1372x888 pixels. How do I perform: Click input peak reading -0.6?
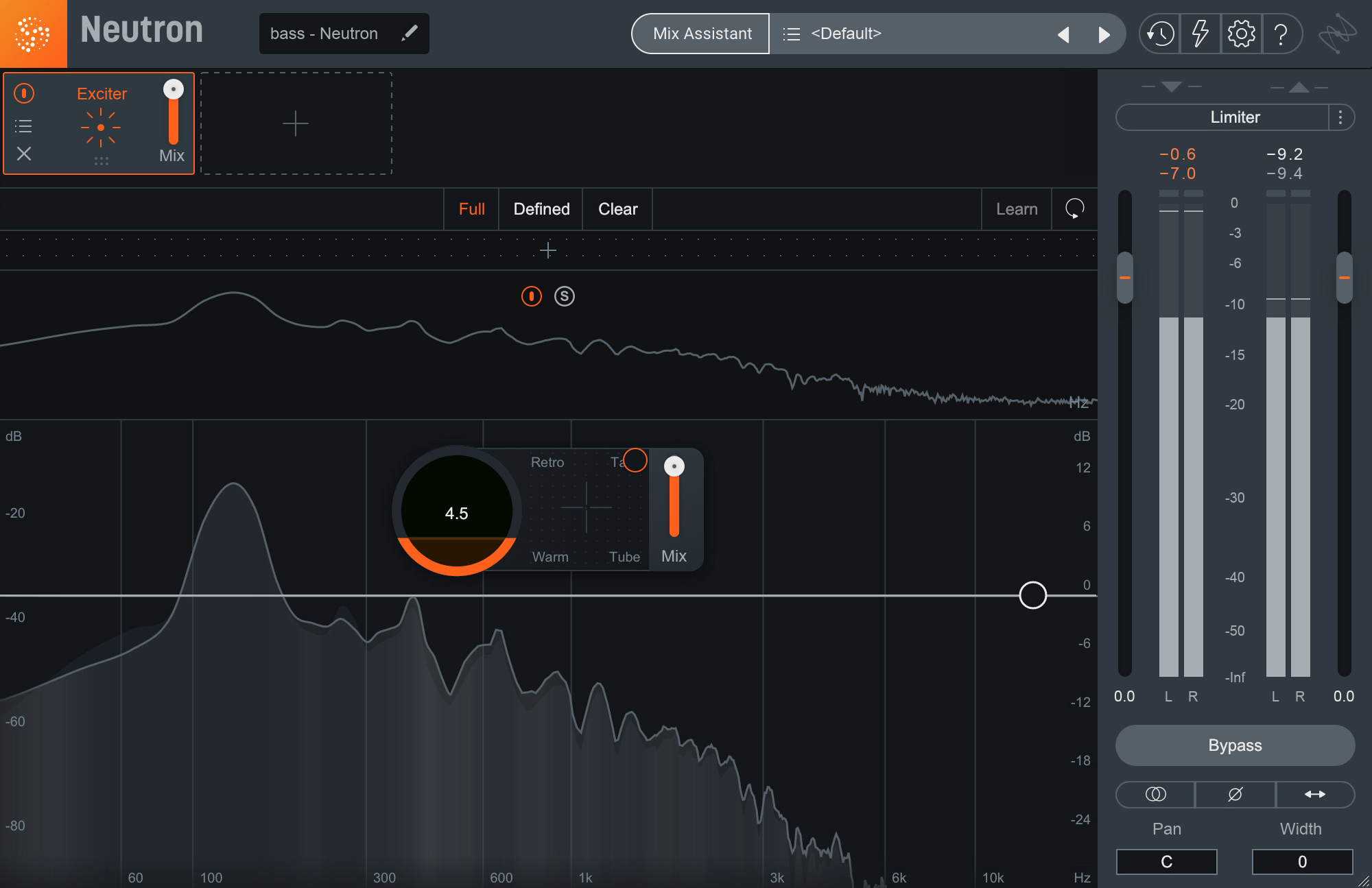[x=1177, y=154]
